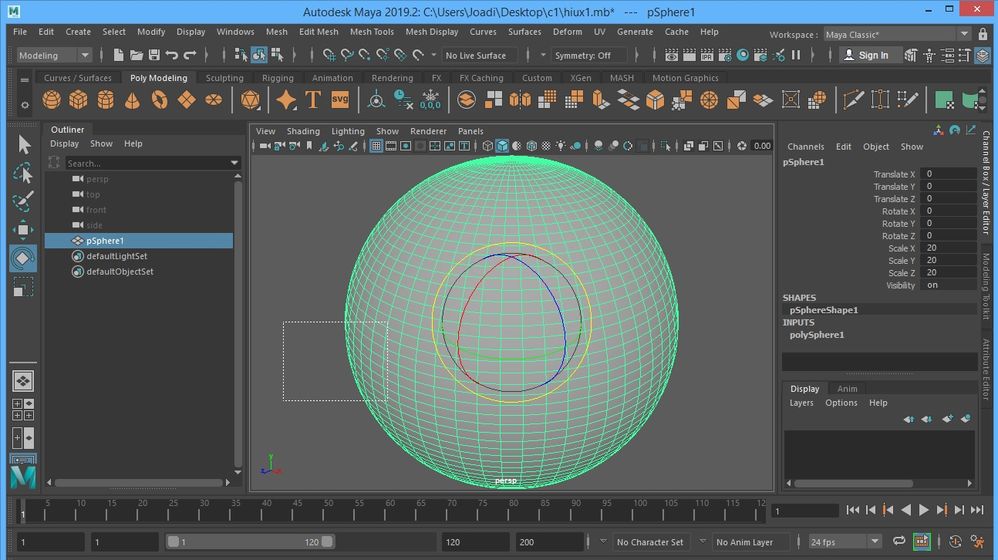Open the Modeling menu set dropdown

click(x=53, y=55)
